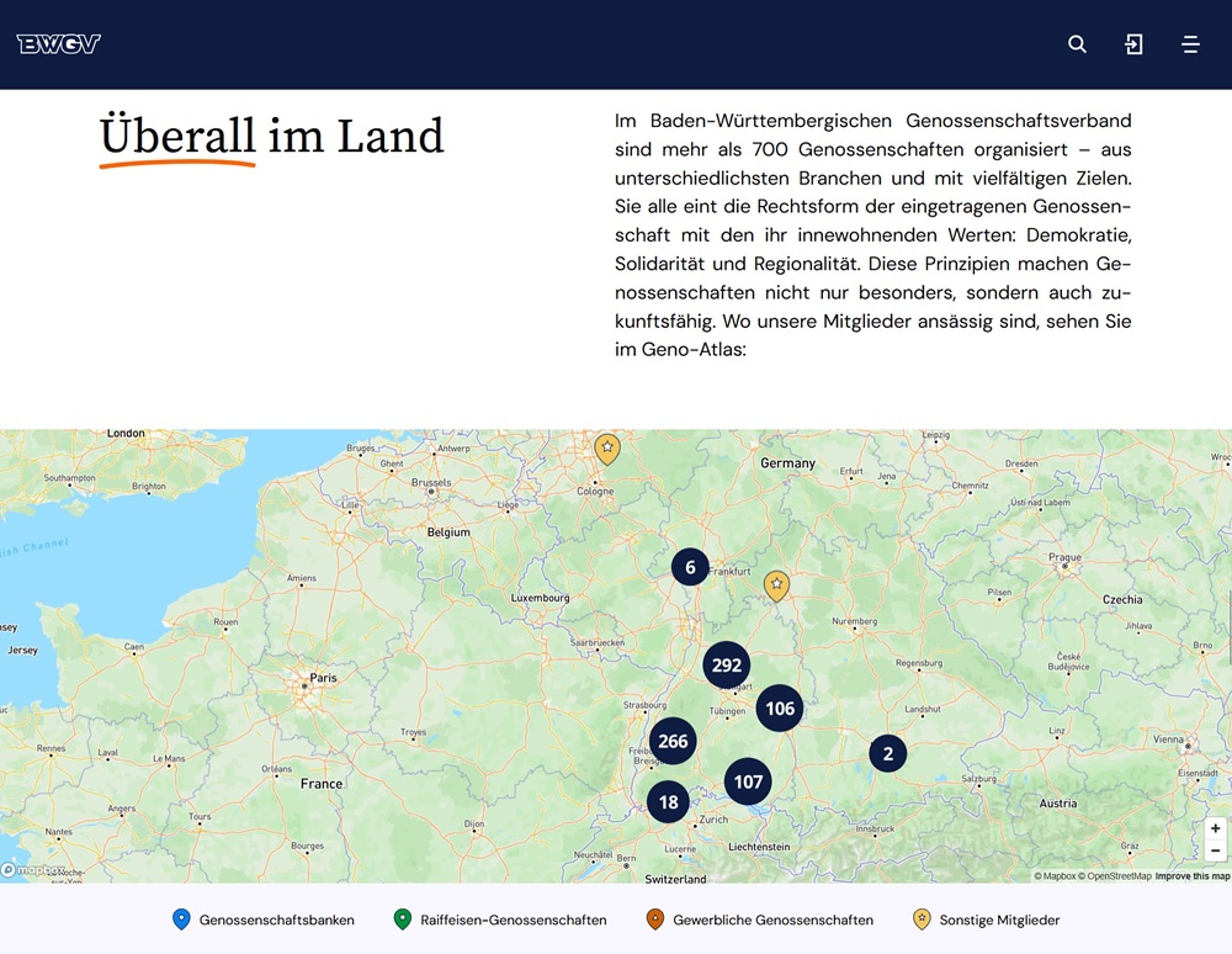The width and height of the screenshot is (1232, 954).
Task: Click the Mapbox logo on map
Action: point(33,869)
